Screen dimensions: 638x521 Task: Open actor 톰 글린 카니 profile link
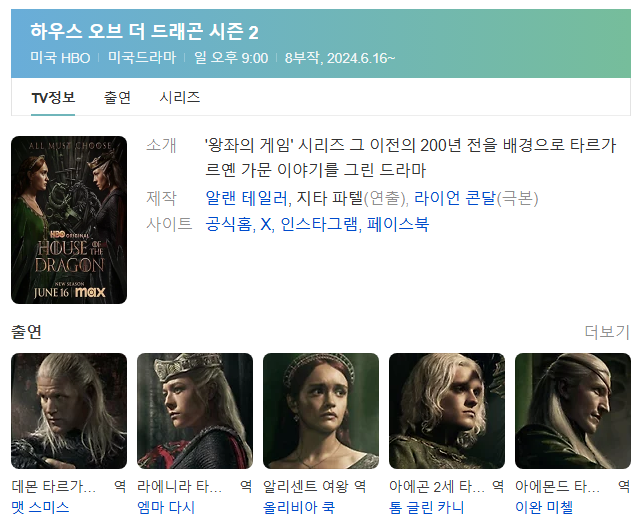pyautogui.click(x=426, y=507)
